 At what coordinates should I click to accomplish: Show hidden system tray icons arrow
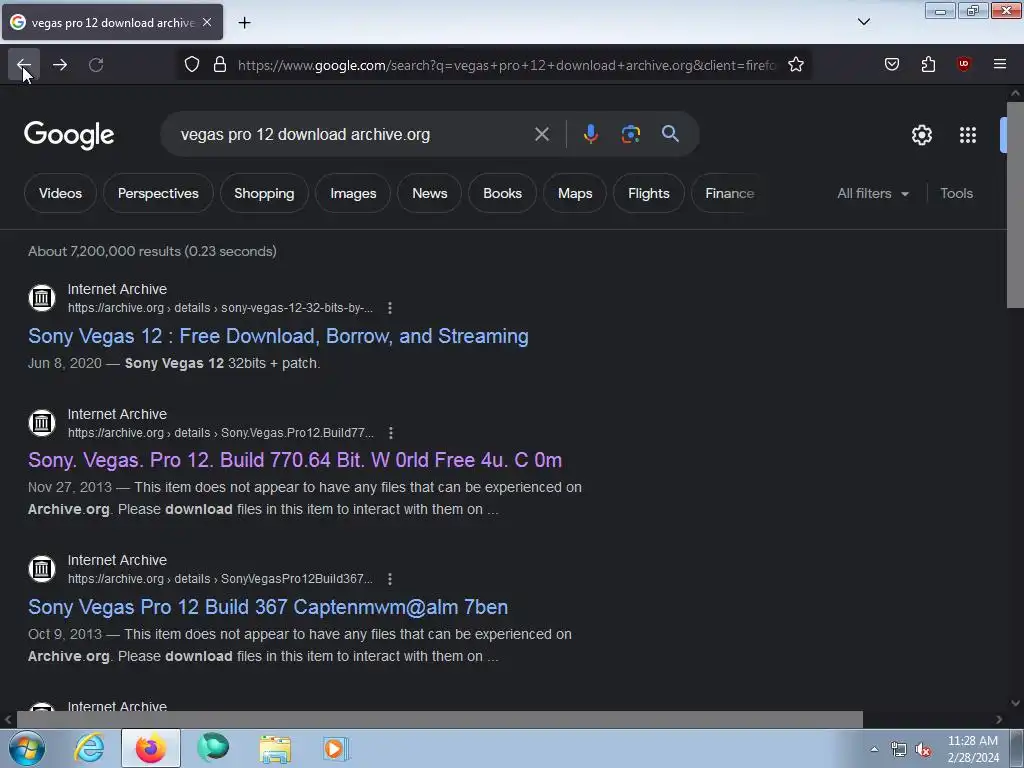(874, 749)
